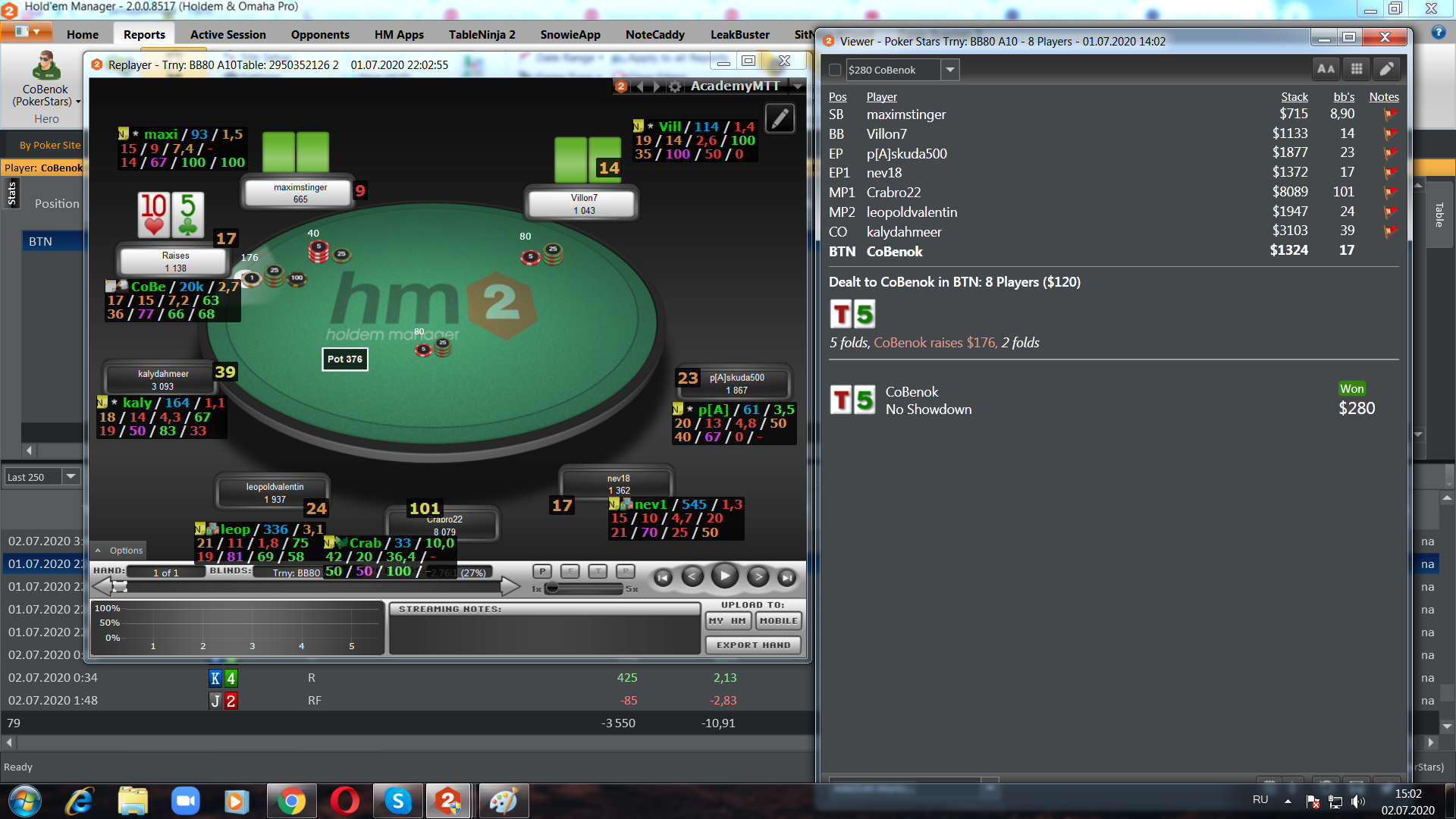Toggle the T turn street button
This screenshot has width=1456, height=819.
(x=598, y=572)
